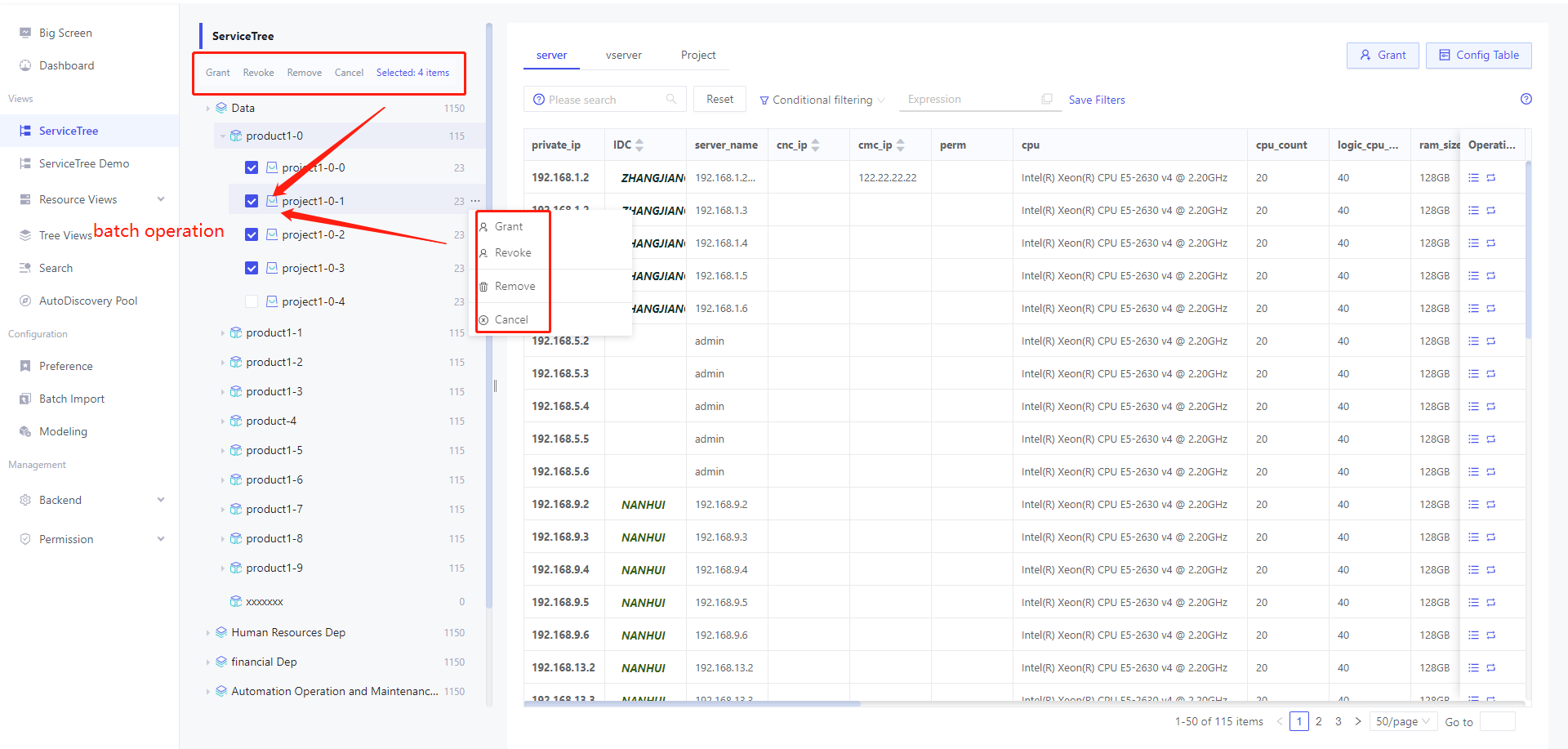Uncheck the project1-0-3 checkbox
The height and width of the screenshot is (749, 1568).
(252, 268)
